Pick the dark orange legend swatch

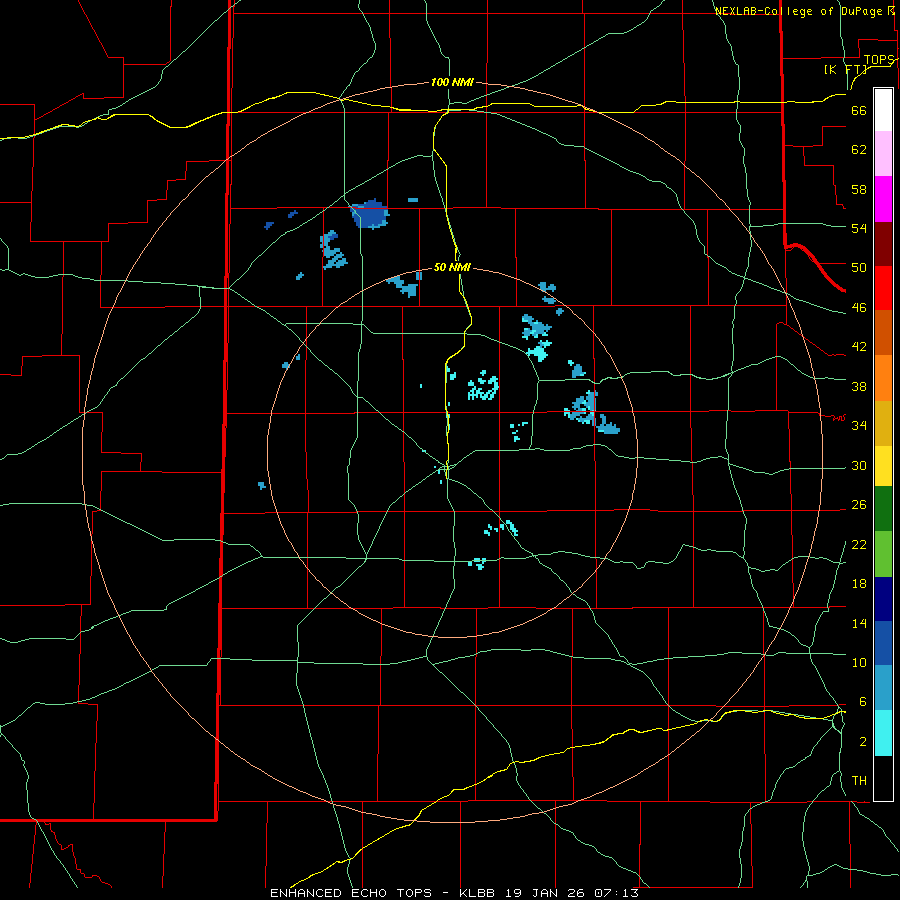pos(883,333)
